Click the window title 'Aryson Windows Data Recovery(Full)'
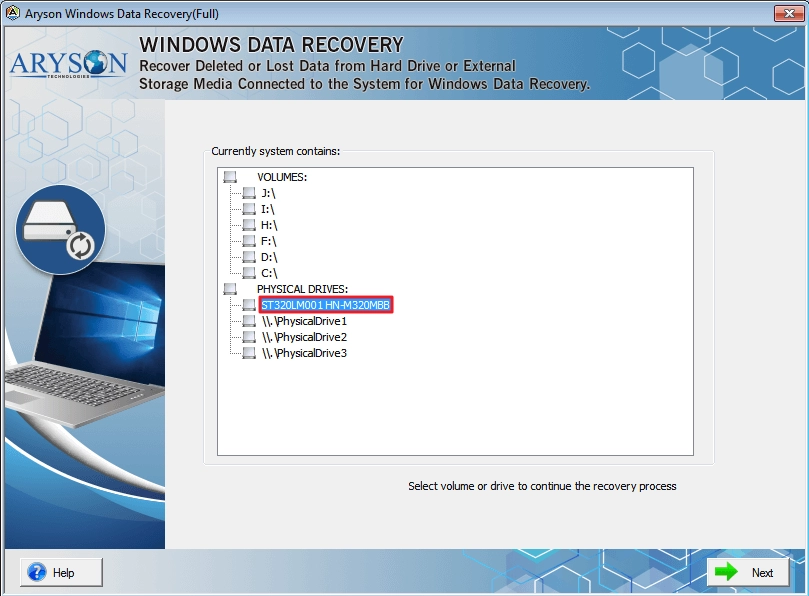Image resolution: width=809 pixels, height=596 pixels. (x=122, y=13)
